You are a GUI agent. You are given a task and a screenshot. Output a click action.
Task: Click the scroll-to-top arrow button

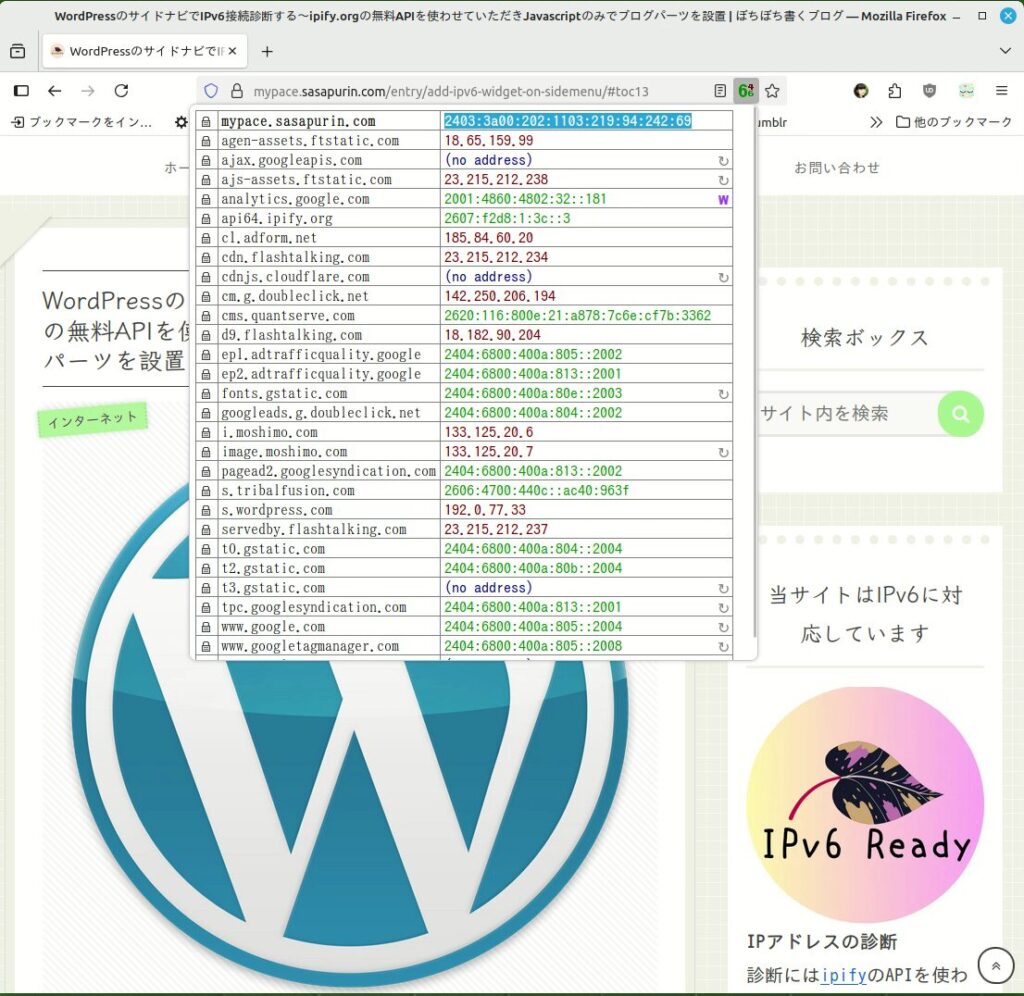[x=995, y=965]
